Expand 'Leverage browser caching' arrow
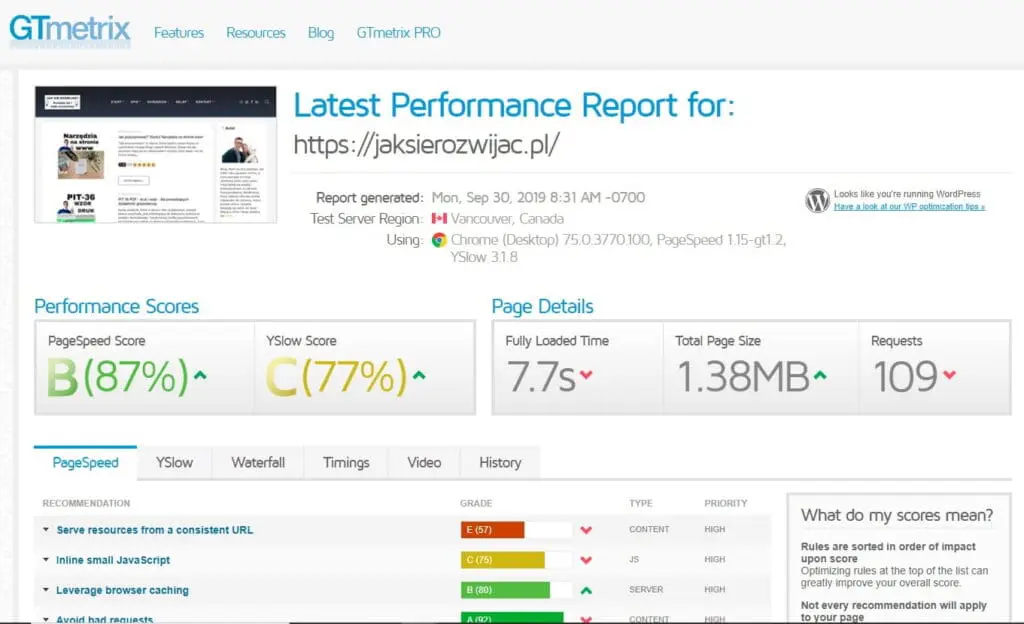 (x=46, y=589)
